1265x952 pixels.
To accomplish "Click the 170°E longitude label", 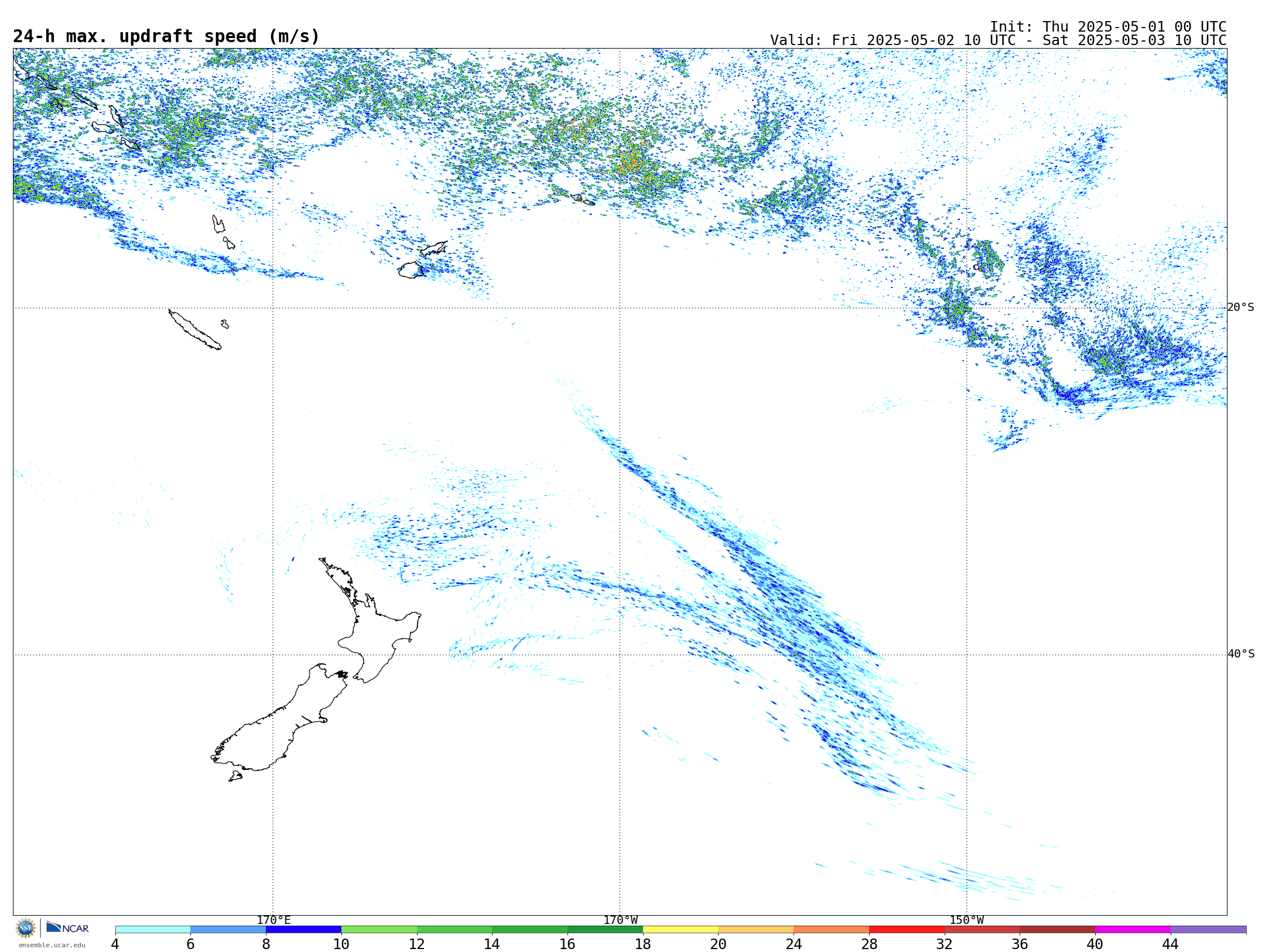I will pos(273,920).
